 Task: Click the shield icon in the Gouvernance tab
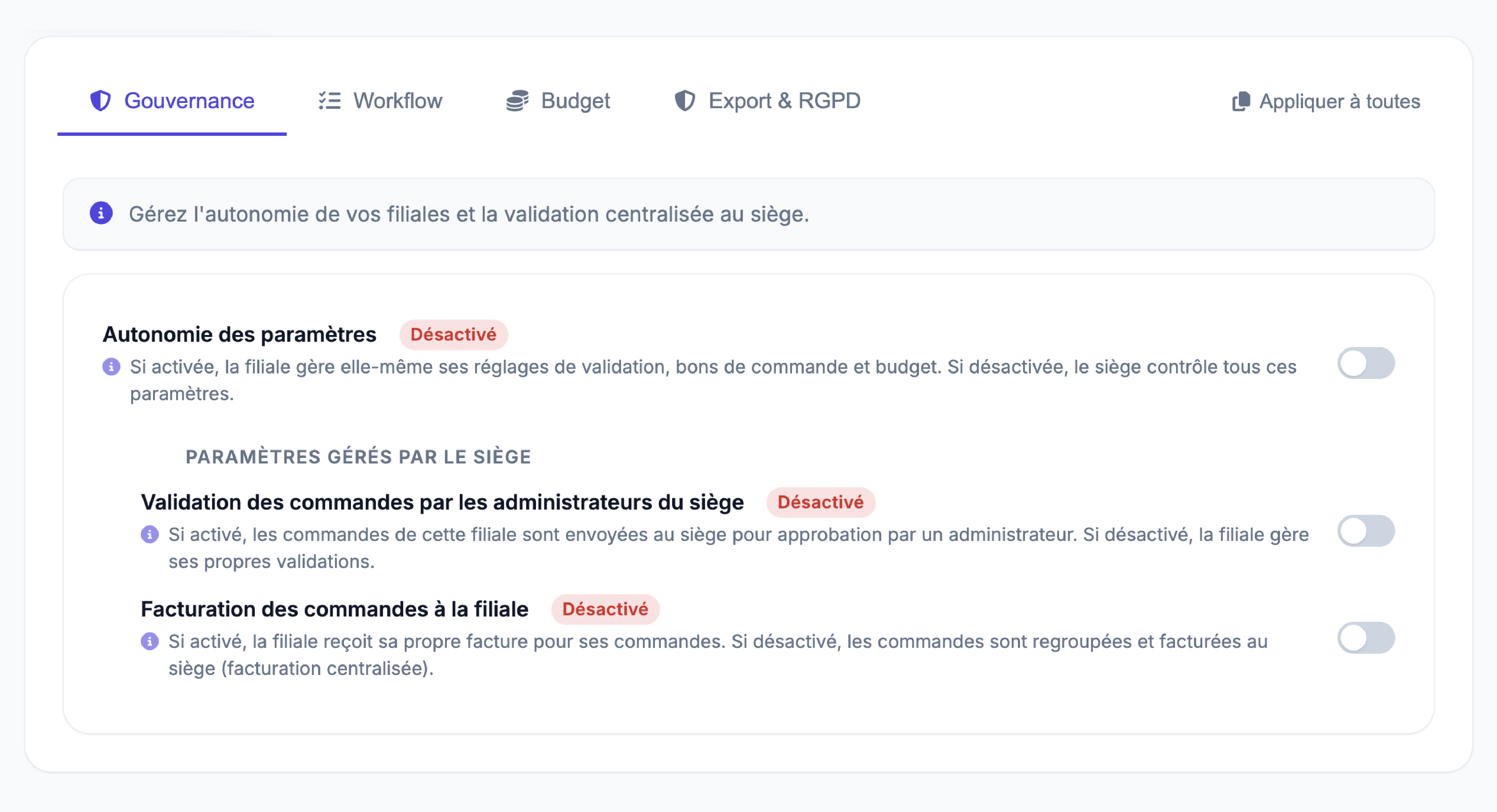[100, 101]
